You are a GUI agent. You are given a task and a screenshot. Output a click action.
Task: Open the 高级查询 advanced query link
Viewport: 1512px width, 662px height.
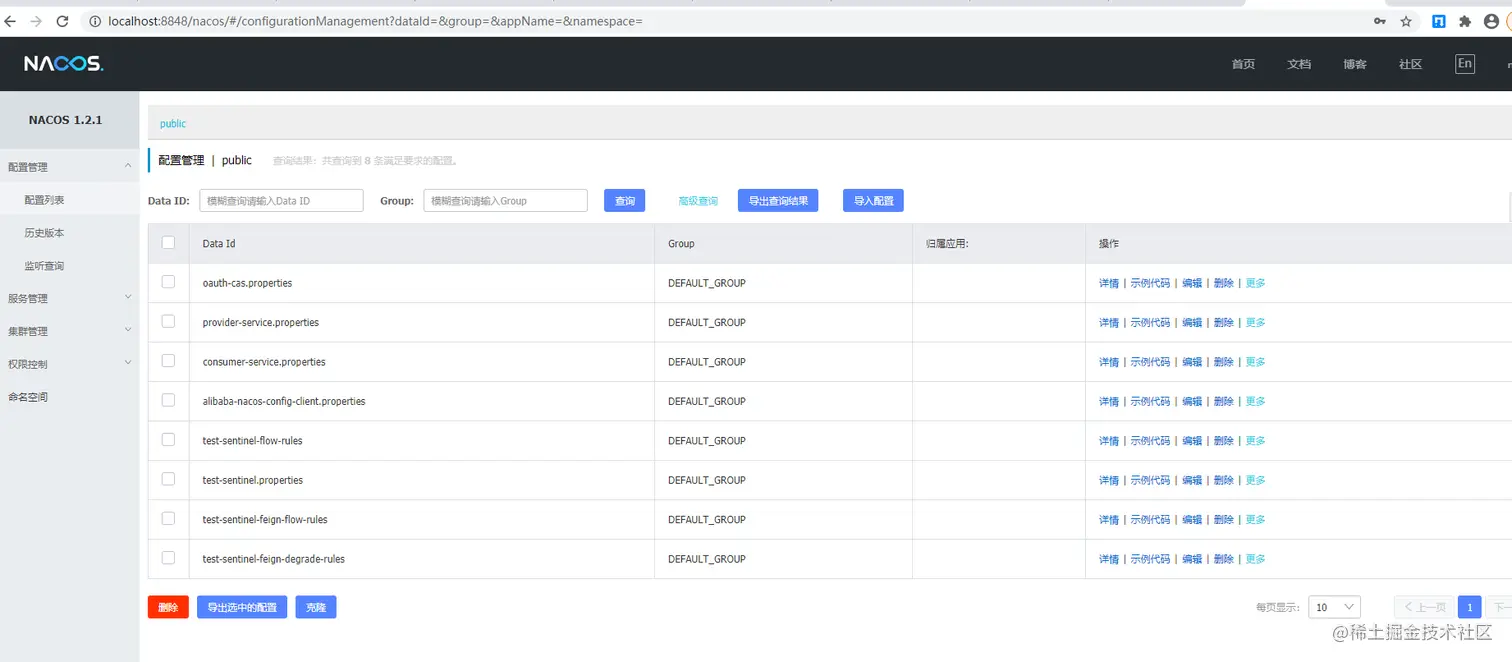pyautogui.click(x=698, y=201)
